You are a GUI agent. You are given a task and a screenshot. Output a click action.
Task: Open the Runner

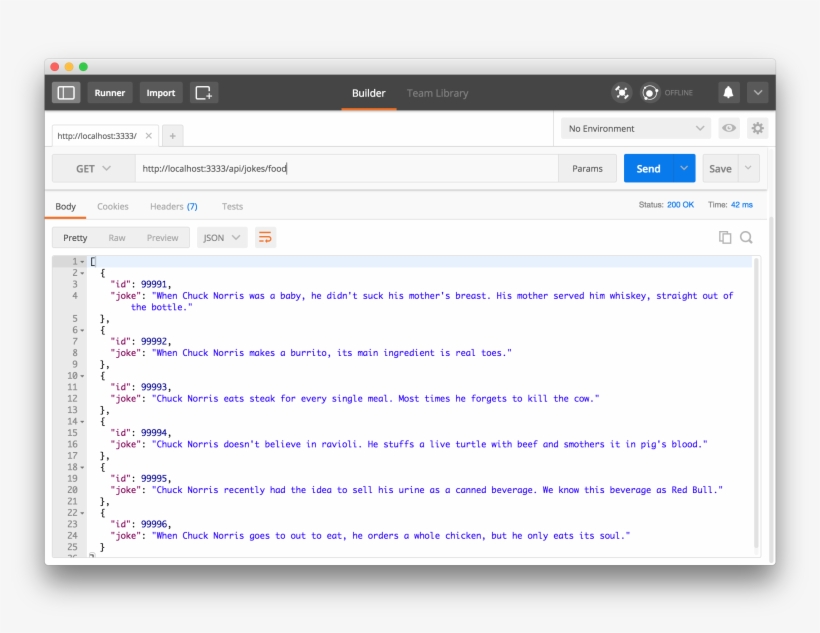click(x=110, y=92)
